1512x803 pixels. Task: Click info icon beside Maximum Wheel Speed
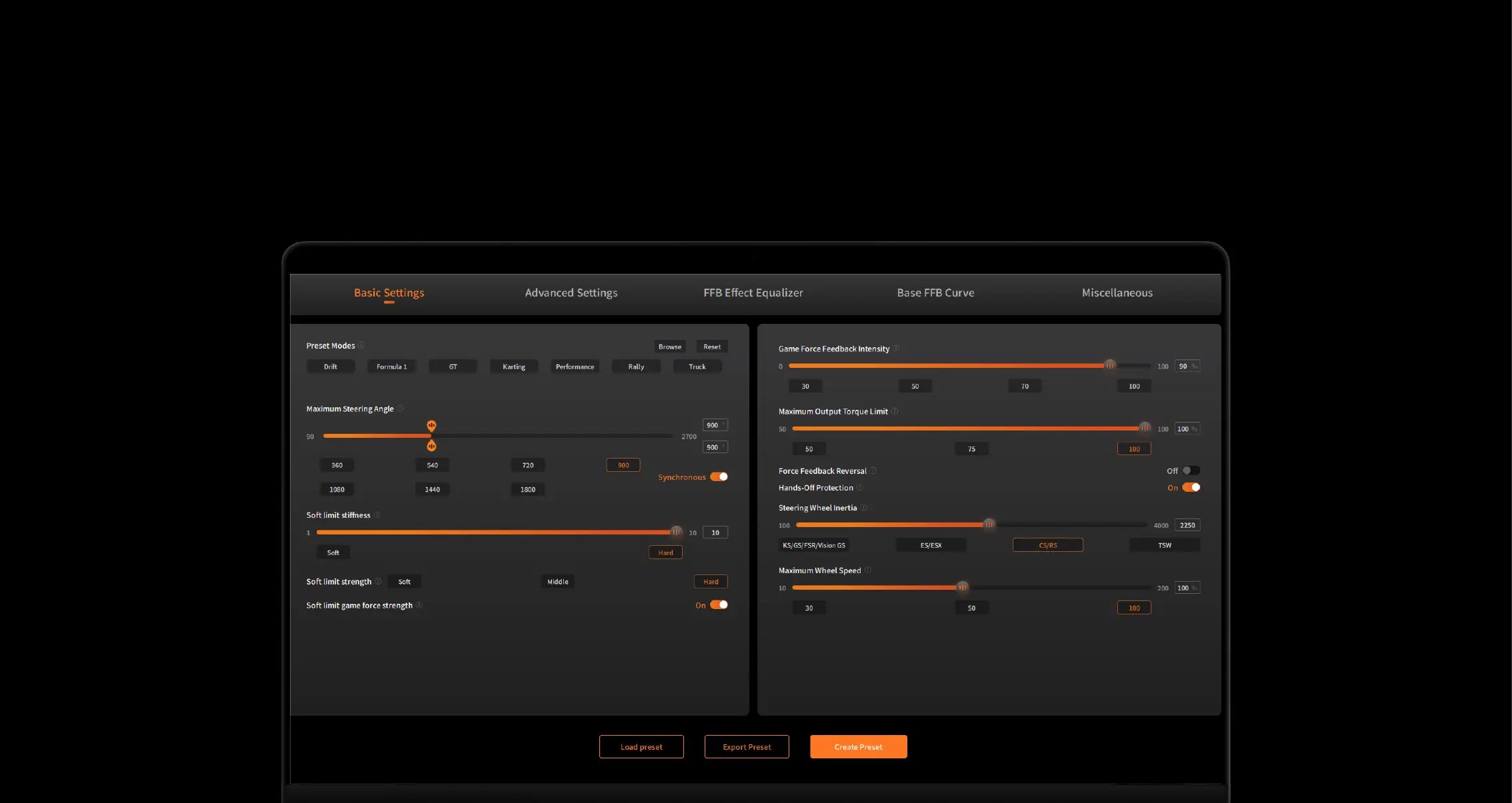tap(867, 570)
